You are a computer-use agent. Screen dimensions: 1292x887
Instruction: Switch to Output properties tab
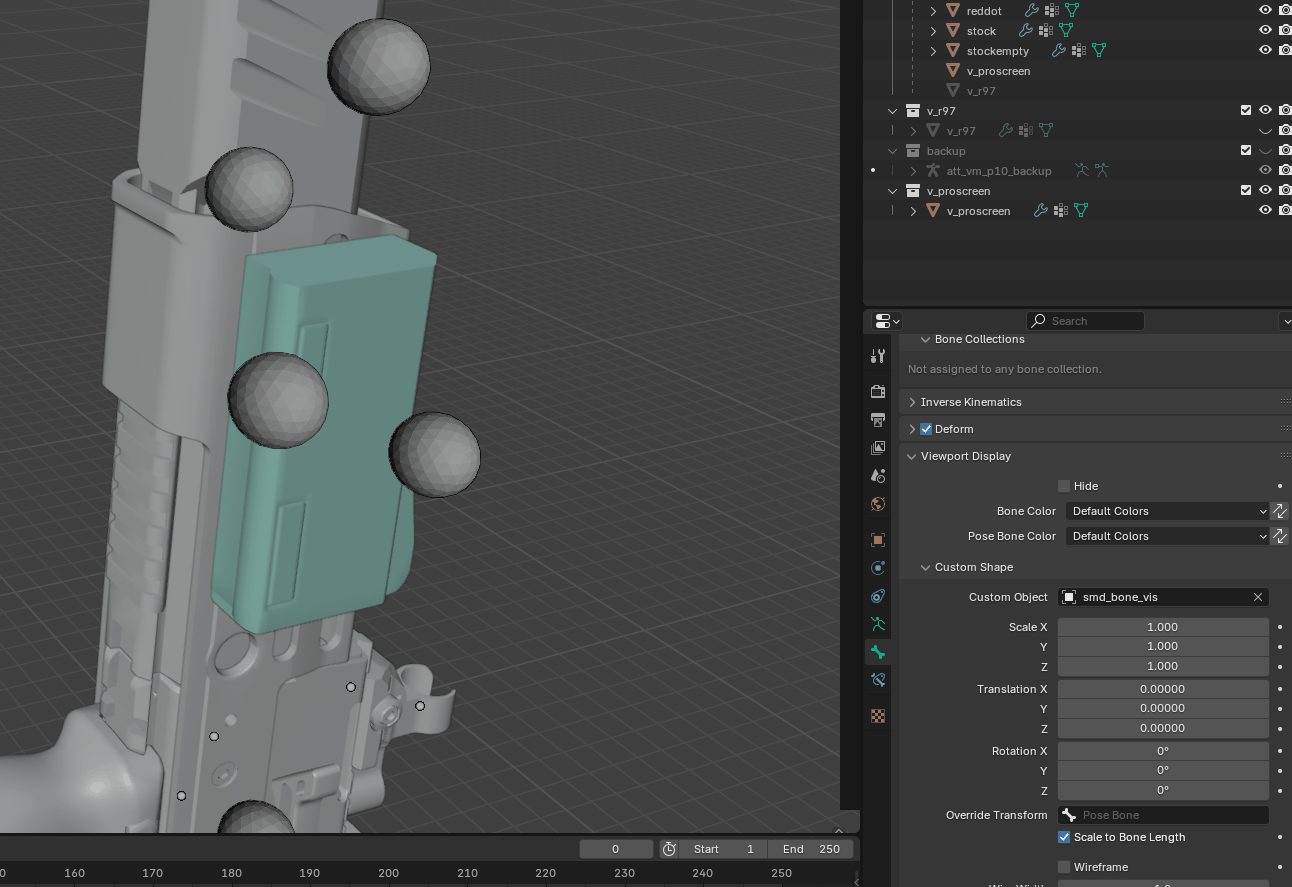point(878,420)
